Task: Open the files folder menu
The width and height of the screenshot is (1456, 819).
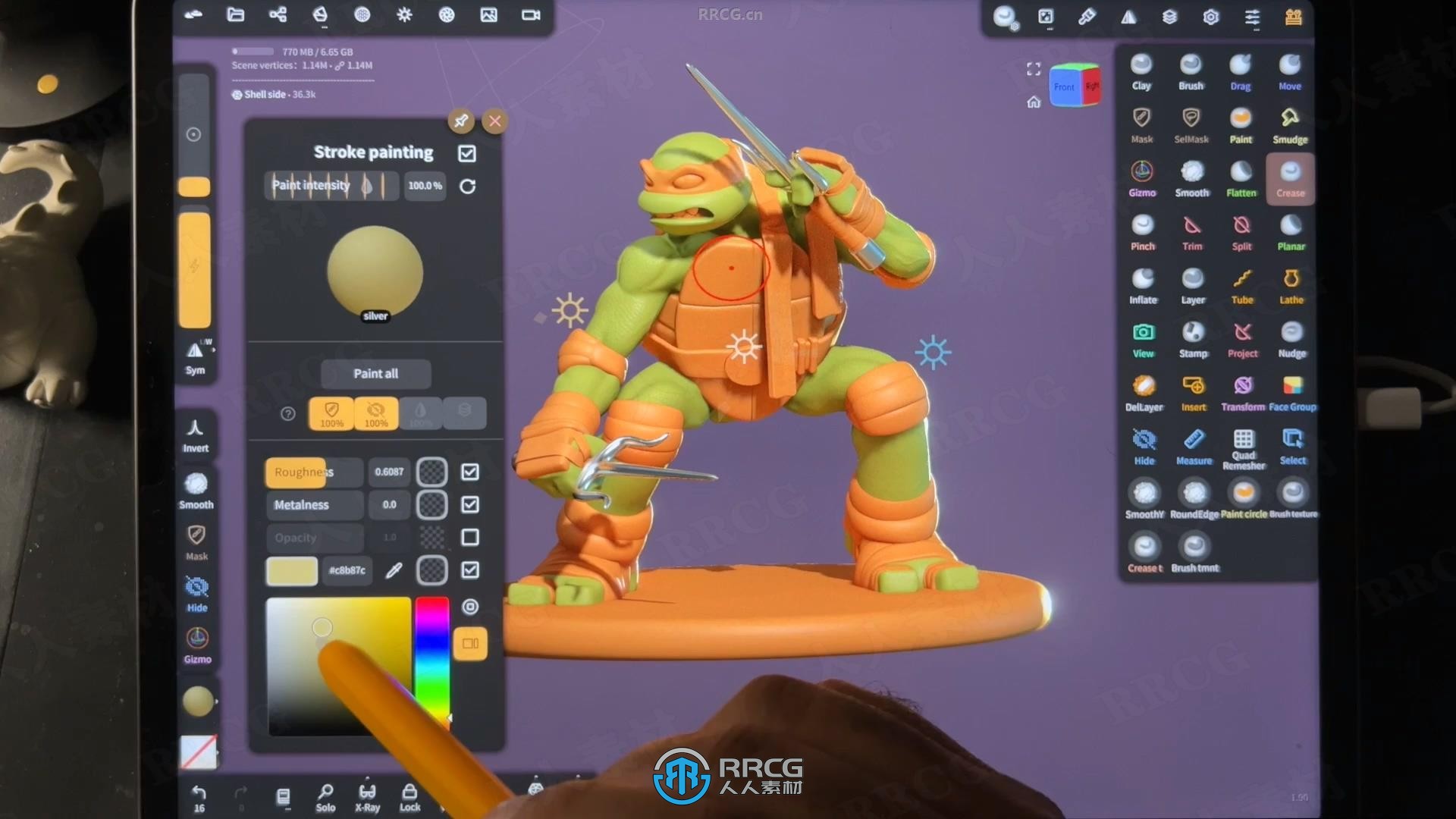Action: click(236, 14)
